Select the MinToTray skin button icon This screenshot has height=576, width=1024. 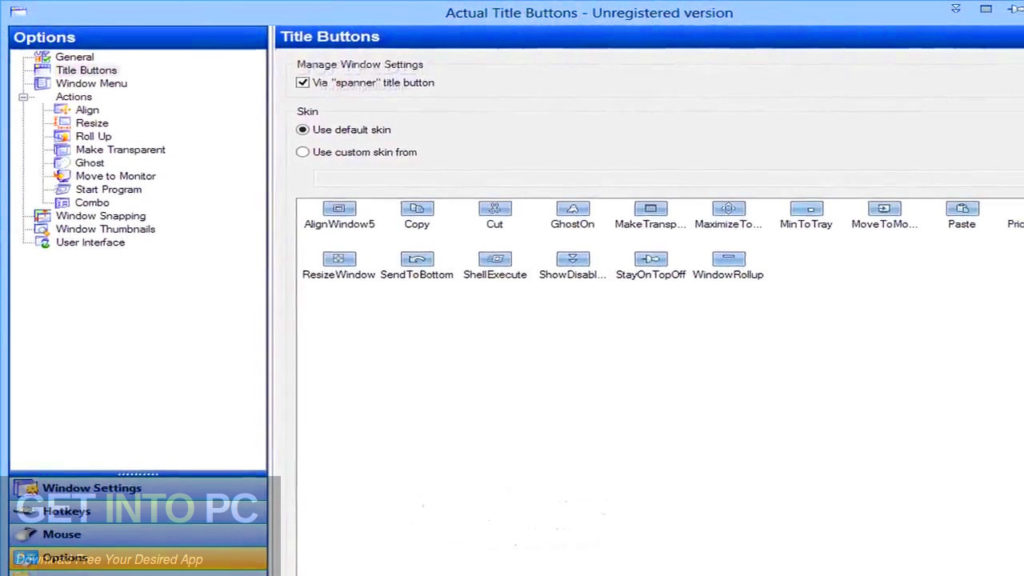806,208
